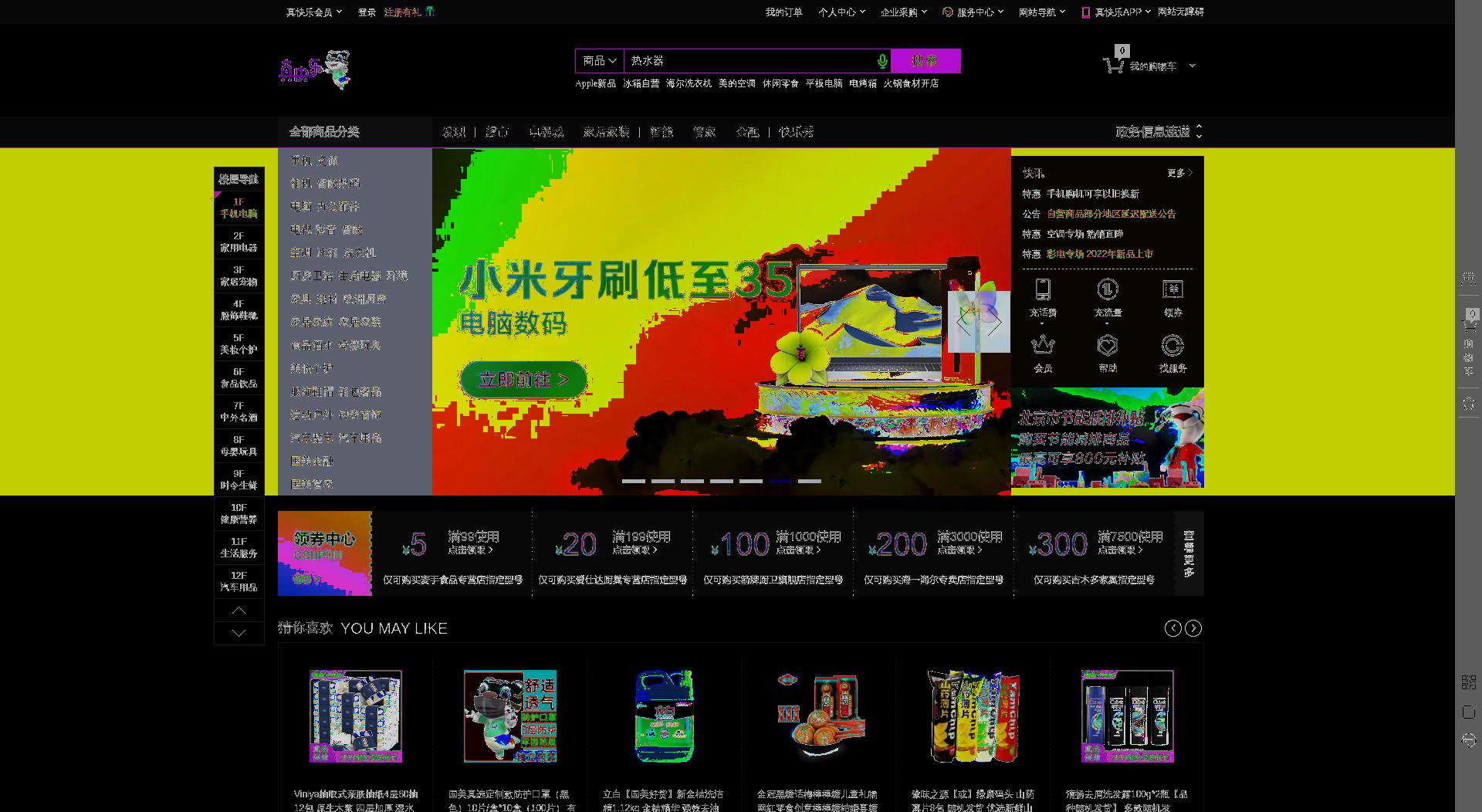Expand the 我的购物车 dropdown arrow
Viewport: 1482px width, 812px height.
click(1193, 66)
